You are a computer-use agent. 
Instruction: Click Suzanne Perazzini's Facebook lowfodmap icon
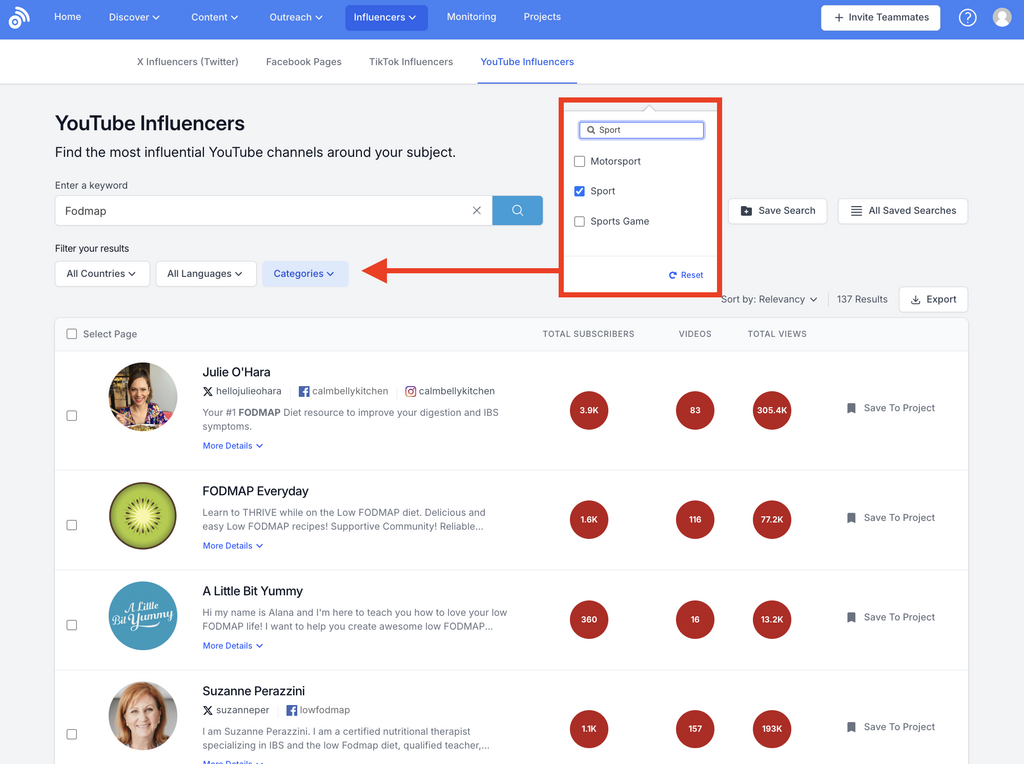pos(292,711)
